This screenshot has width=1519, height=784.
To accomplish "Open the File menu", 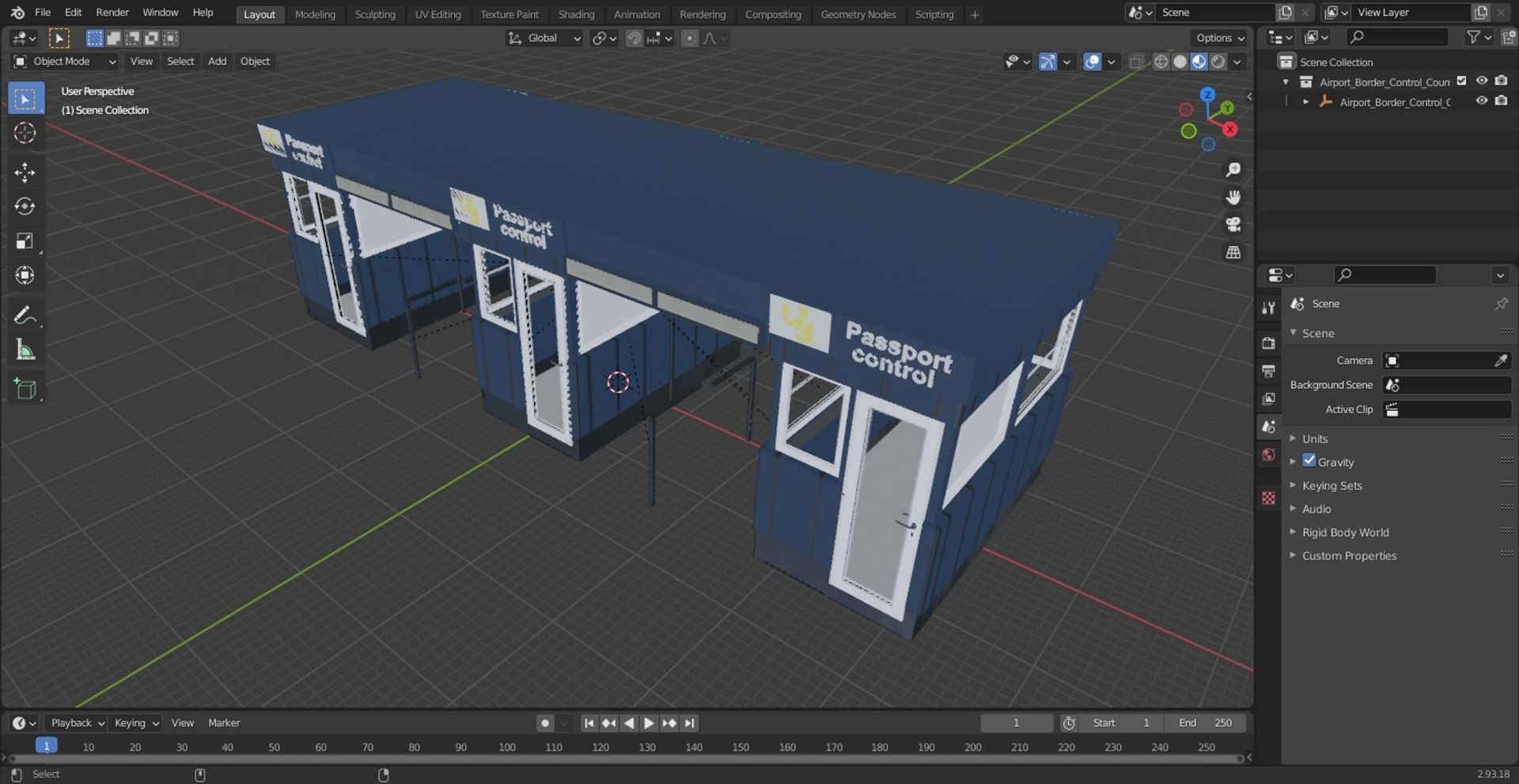I will (43, 13).
